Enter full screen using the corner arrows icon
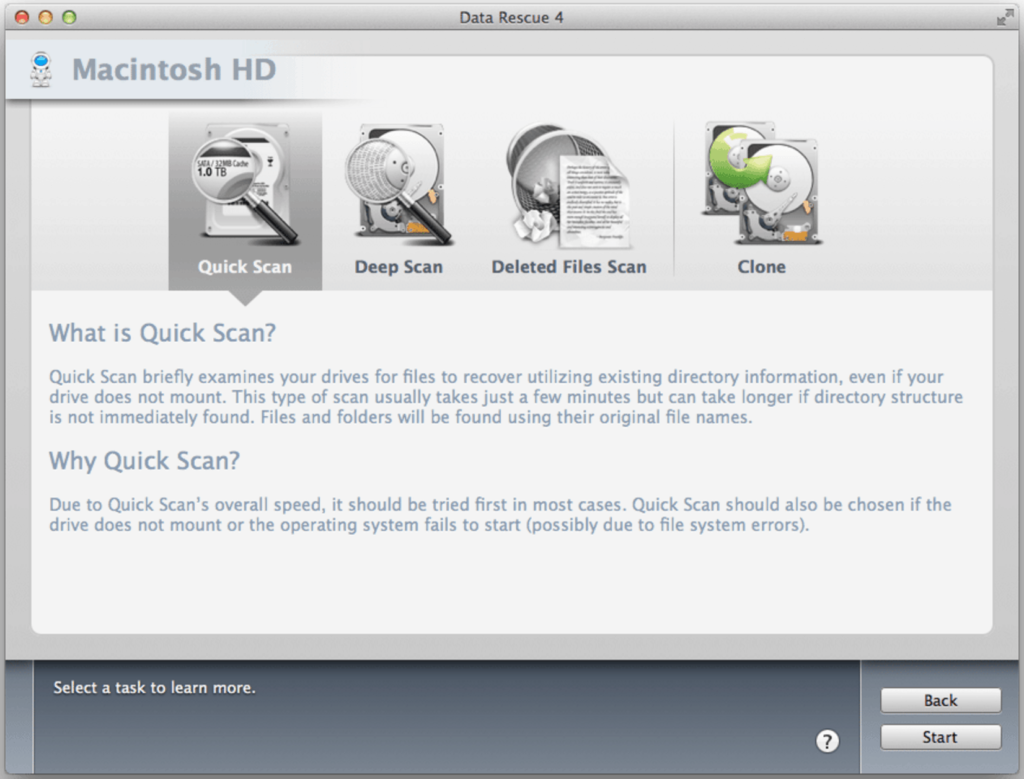Viewport: 1024px width, 779px height. pyautogui.click(x=1004, y=18)
